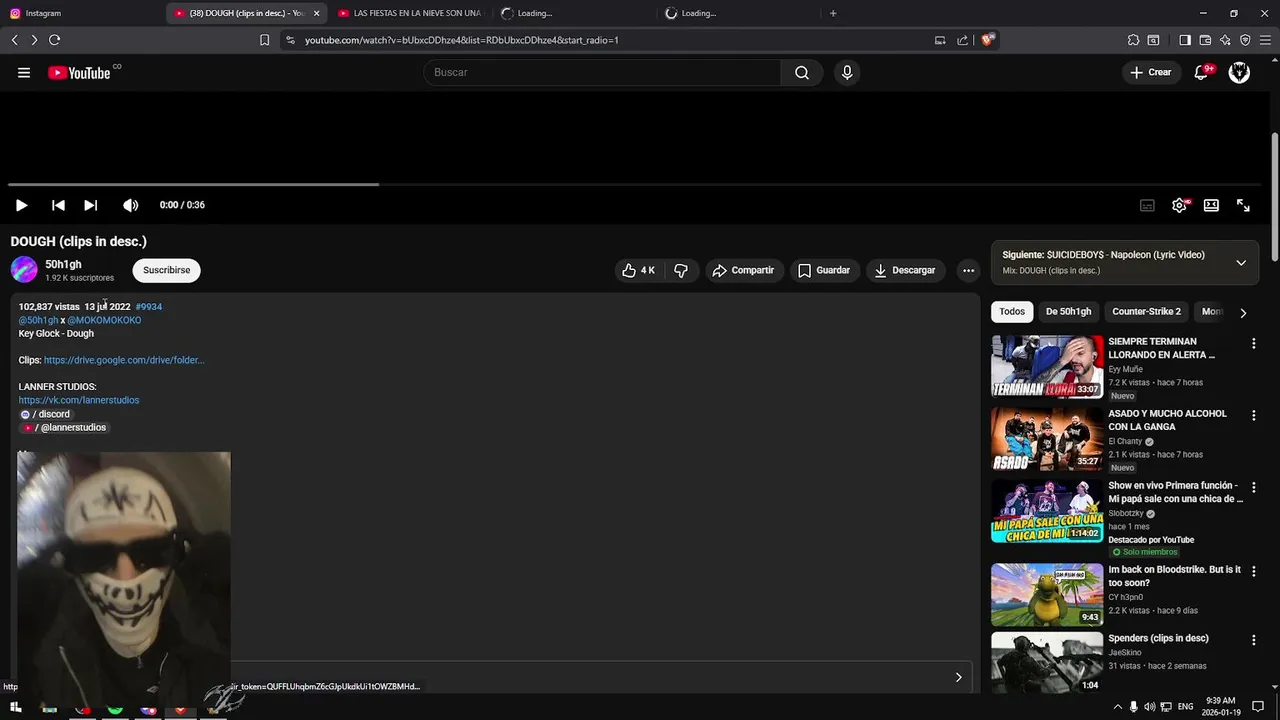This screenshot has width=1280, height=720.
Task: Show more filter chips arrow
Action: click(x=1243, y=312)
